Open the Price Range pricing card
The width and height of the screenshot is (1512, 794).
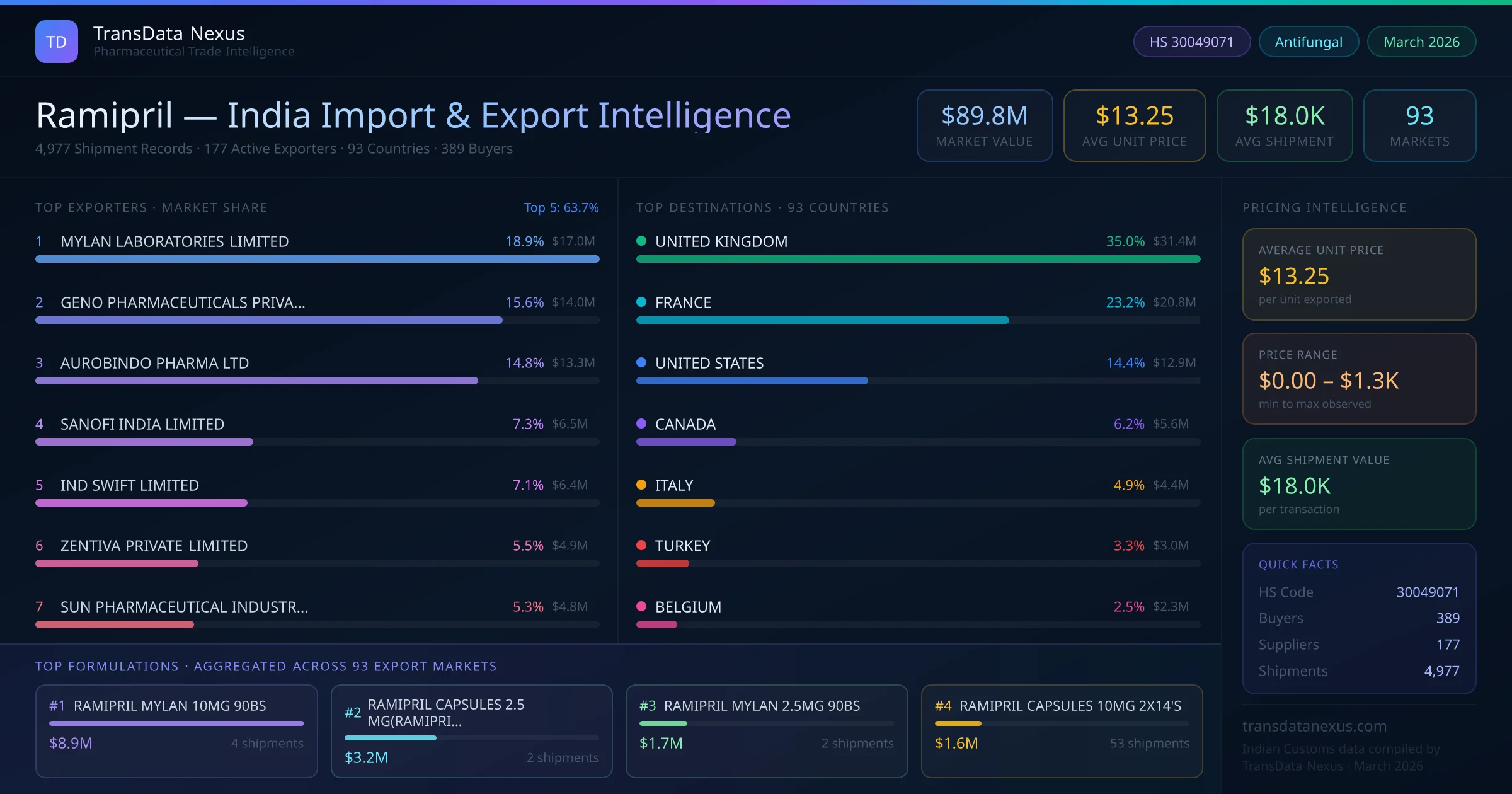click(1359, 379)
